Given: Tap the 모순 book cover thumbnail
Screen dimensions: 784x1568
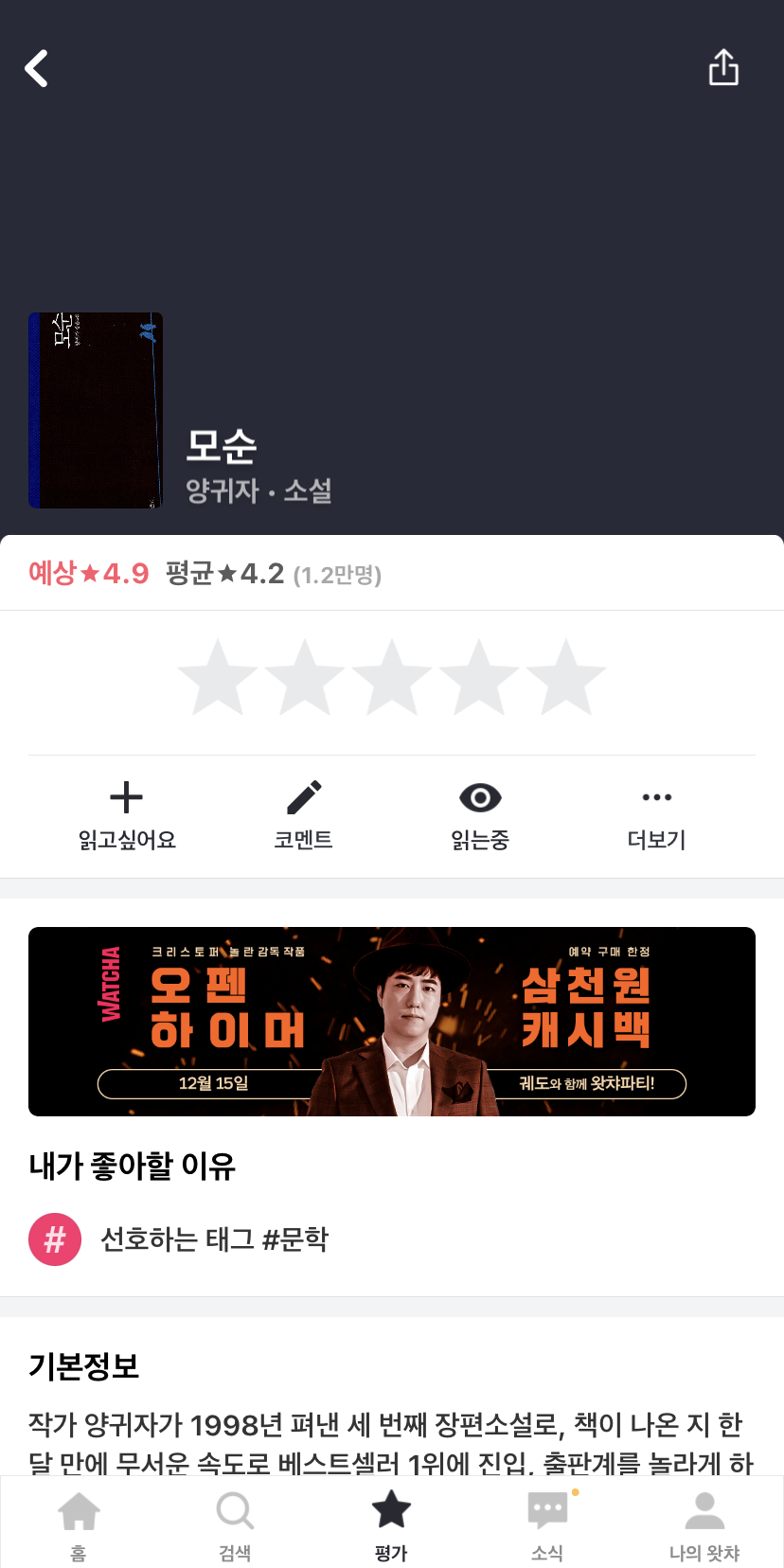Looking at the screenshot, I should [96, 410].
